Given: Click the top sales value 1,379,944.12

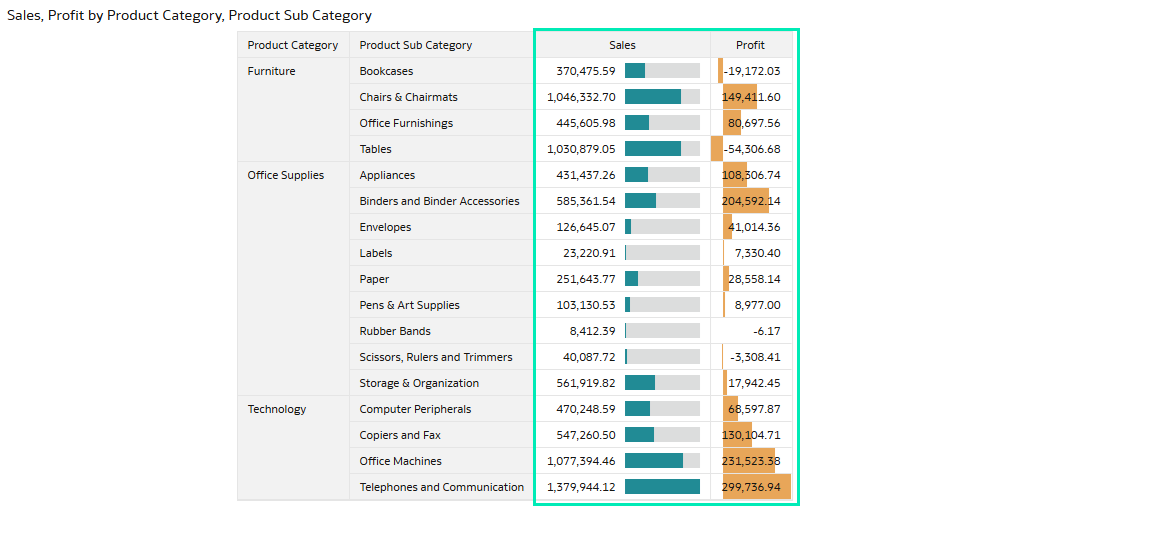Looking at the screenshot, I should pos(581,487).
